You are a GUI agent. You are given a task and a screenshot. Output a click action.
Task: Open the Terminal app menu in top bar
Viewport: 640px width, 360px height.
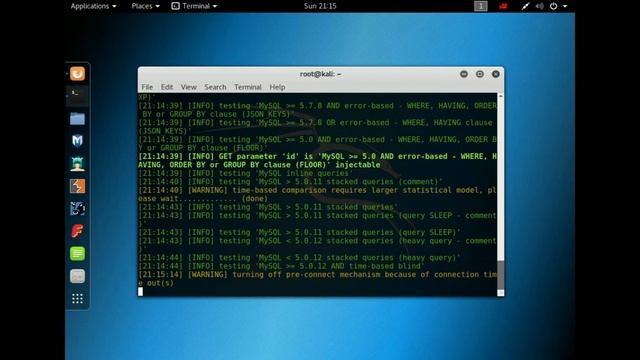194,6
